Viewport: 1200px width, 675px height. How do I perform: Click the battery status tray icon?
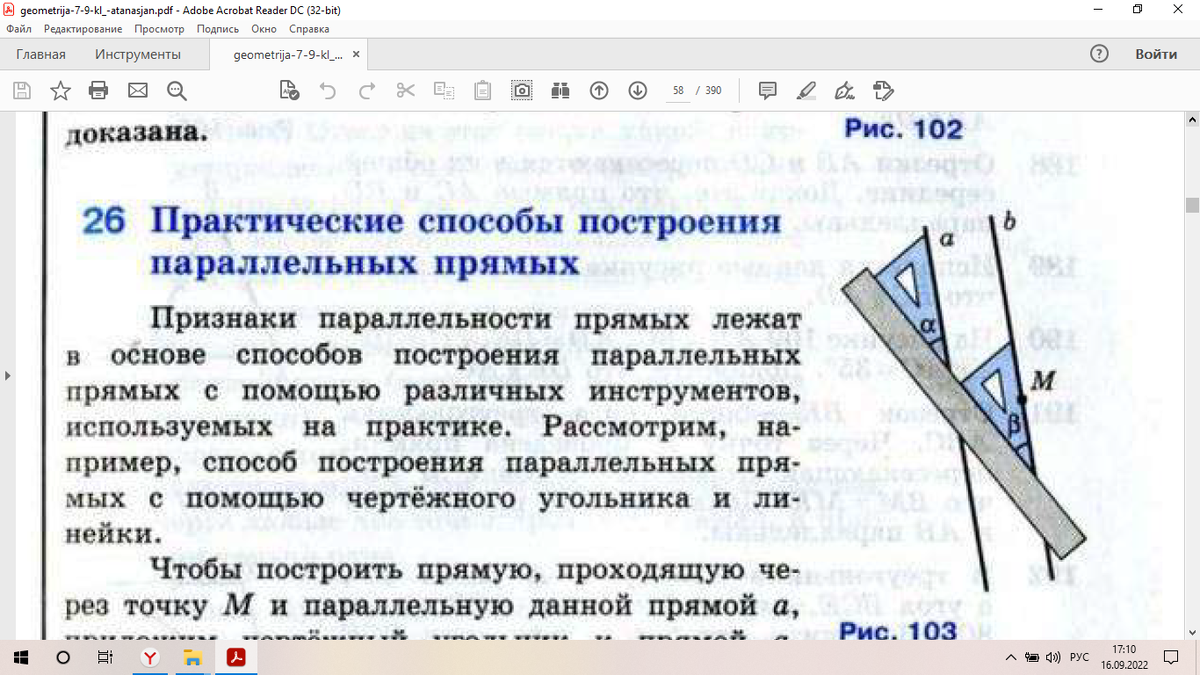click(x=1032, y=657)
